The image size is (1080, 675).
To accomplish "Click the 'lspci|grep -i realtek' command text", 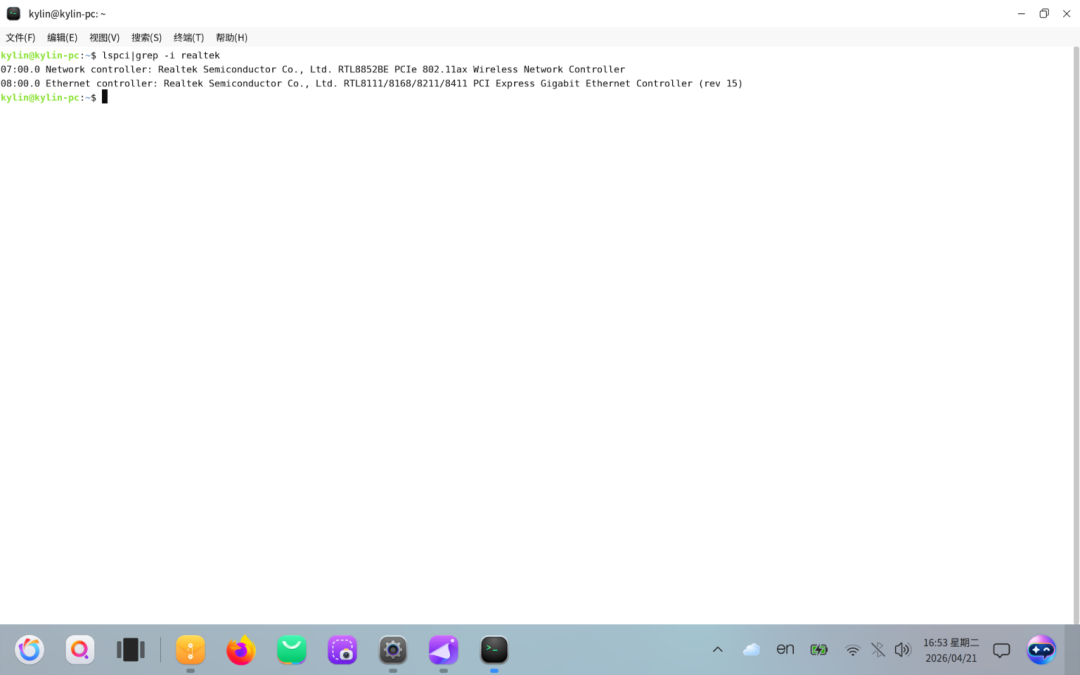I will [161, 55].
